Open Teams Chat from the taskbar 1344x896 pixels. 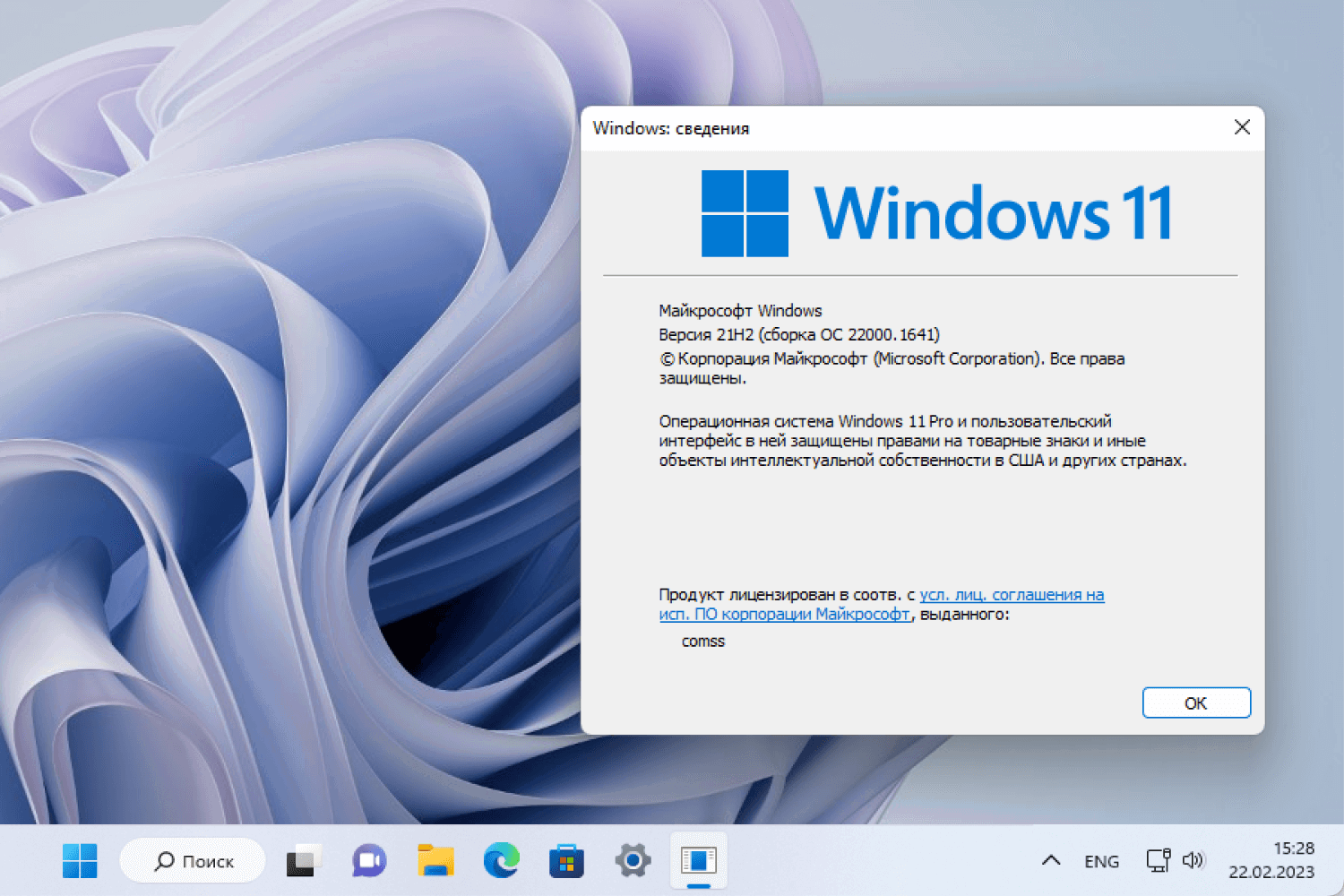pos(368,861)
